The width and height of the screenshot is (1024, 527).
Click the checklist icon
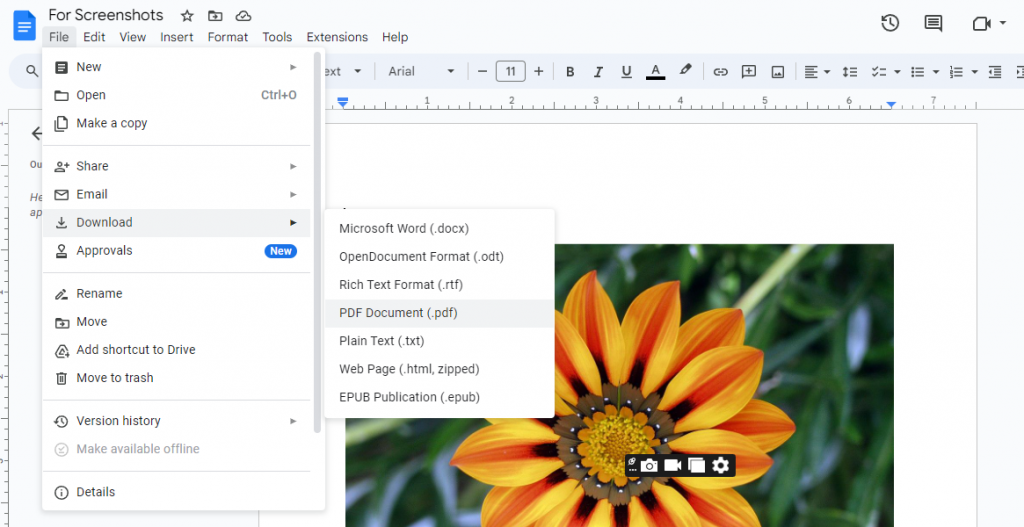coord(879,72)
